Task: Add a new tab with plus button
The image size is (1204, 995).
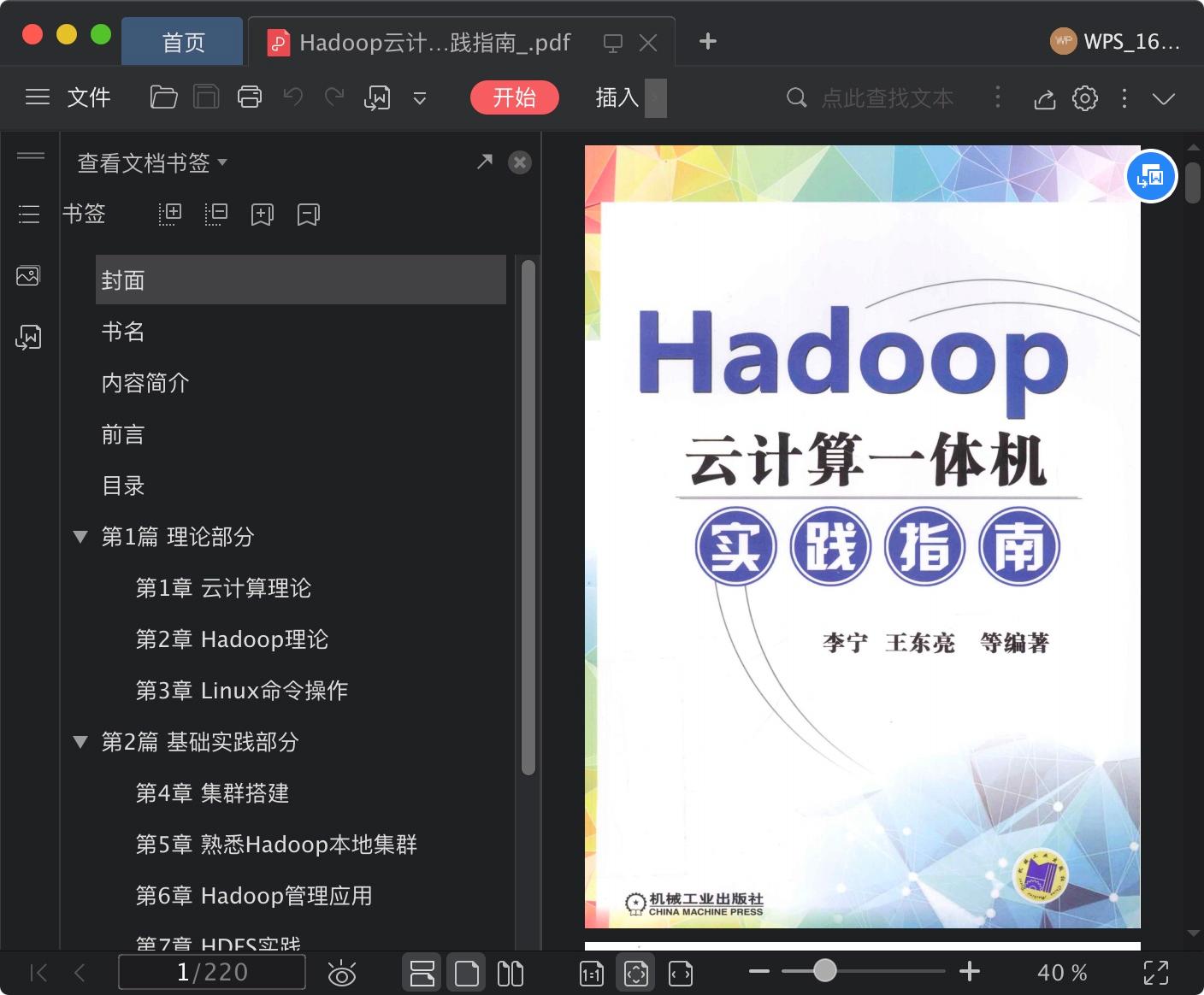Action: 707,41
